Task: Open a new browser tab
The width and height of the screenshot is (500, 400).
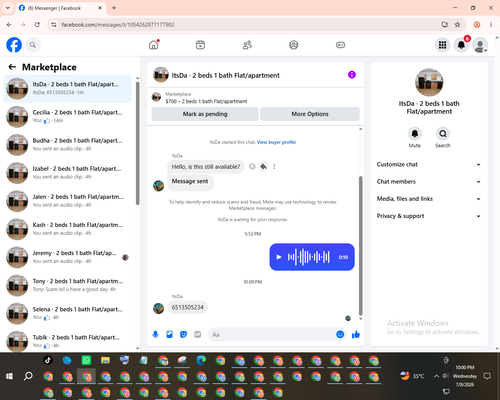Action: point(114,8)
